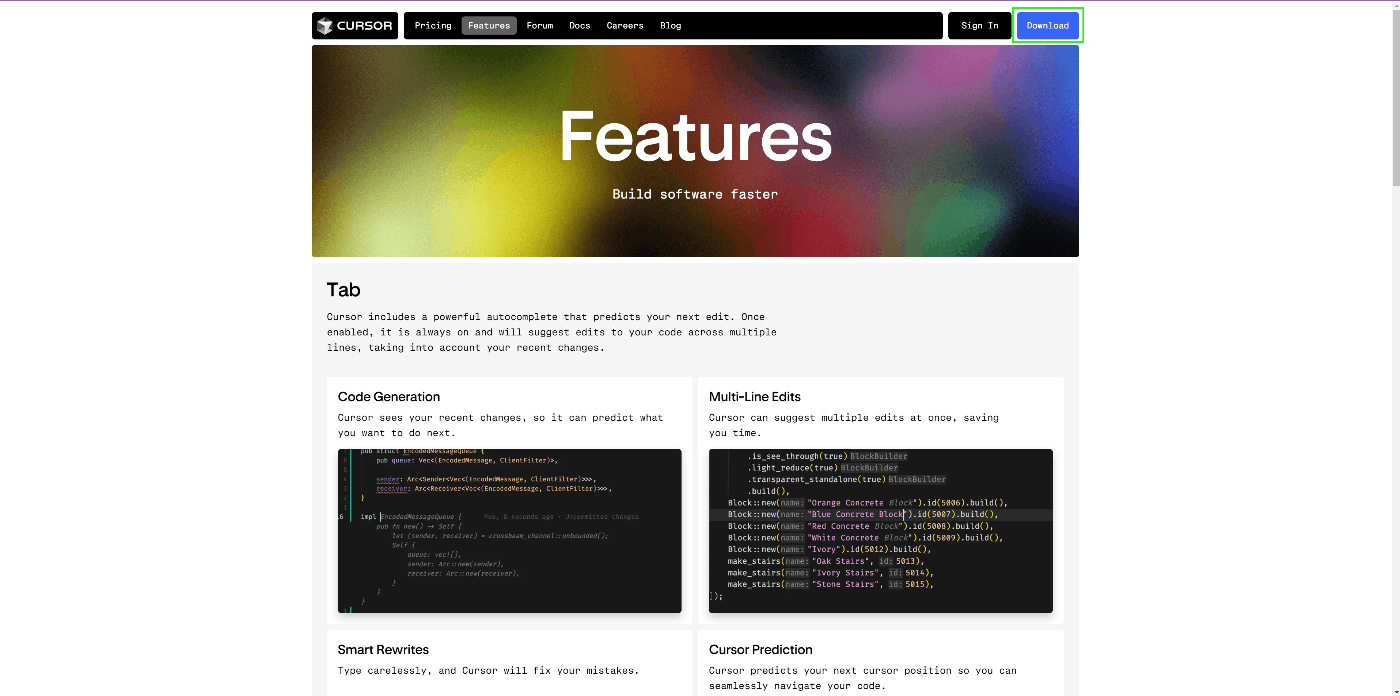This screenshot has width=1400, height=696.
Task: Click 'Cursor sees your recent changes' description
Action: pyautogui.click(x=500, y=425)
